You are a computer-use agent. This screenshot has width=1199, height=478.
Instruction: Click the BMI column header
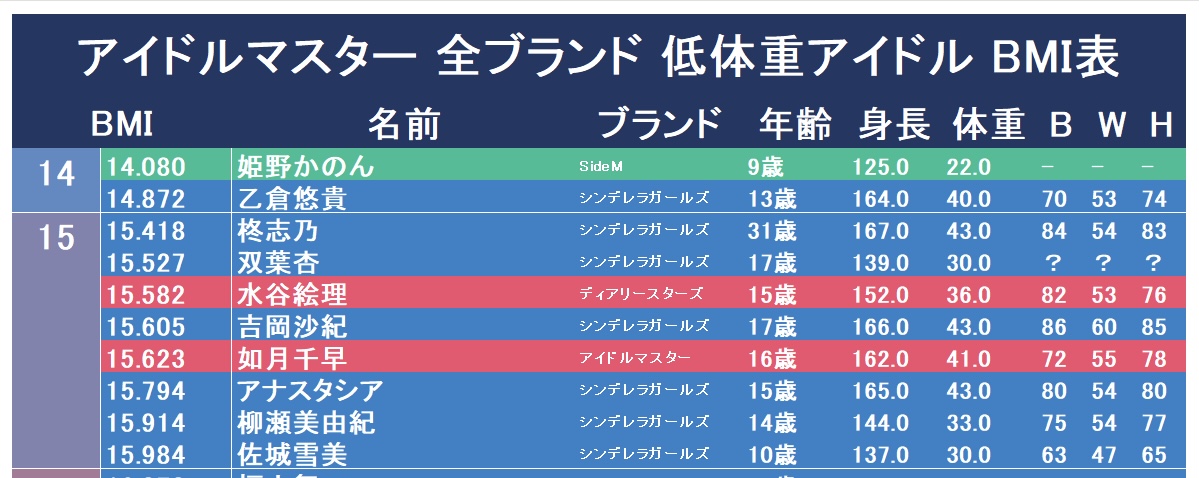pyautogui.click(x=122, y=124)
